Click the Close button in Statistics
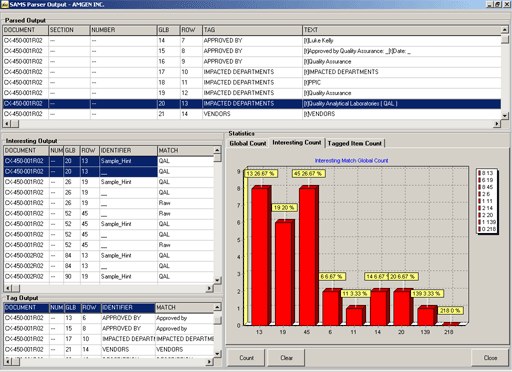512x372 pixels. 490,358
